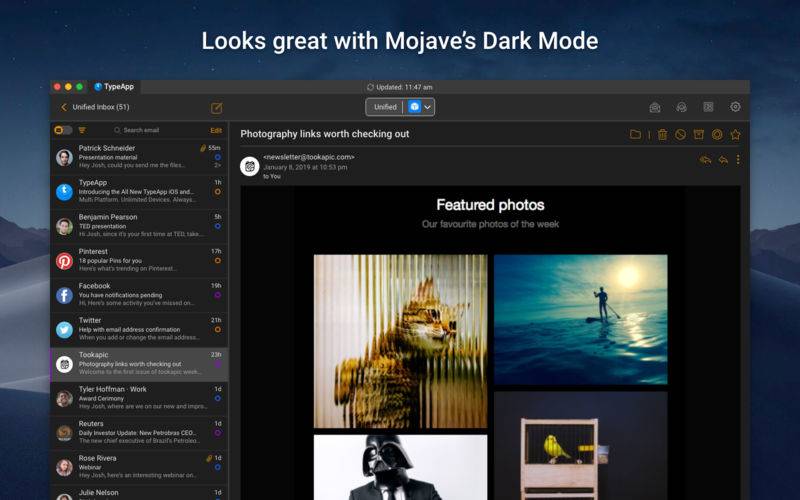Open Rose Rivera's 'Webinar' email
This screenshot has width=800, height=500.
[x=139, y=468]
